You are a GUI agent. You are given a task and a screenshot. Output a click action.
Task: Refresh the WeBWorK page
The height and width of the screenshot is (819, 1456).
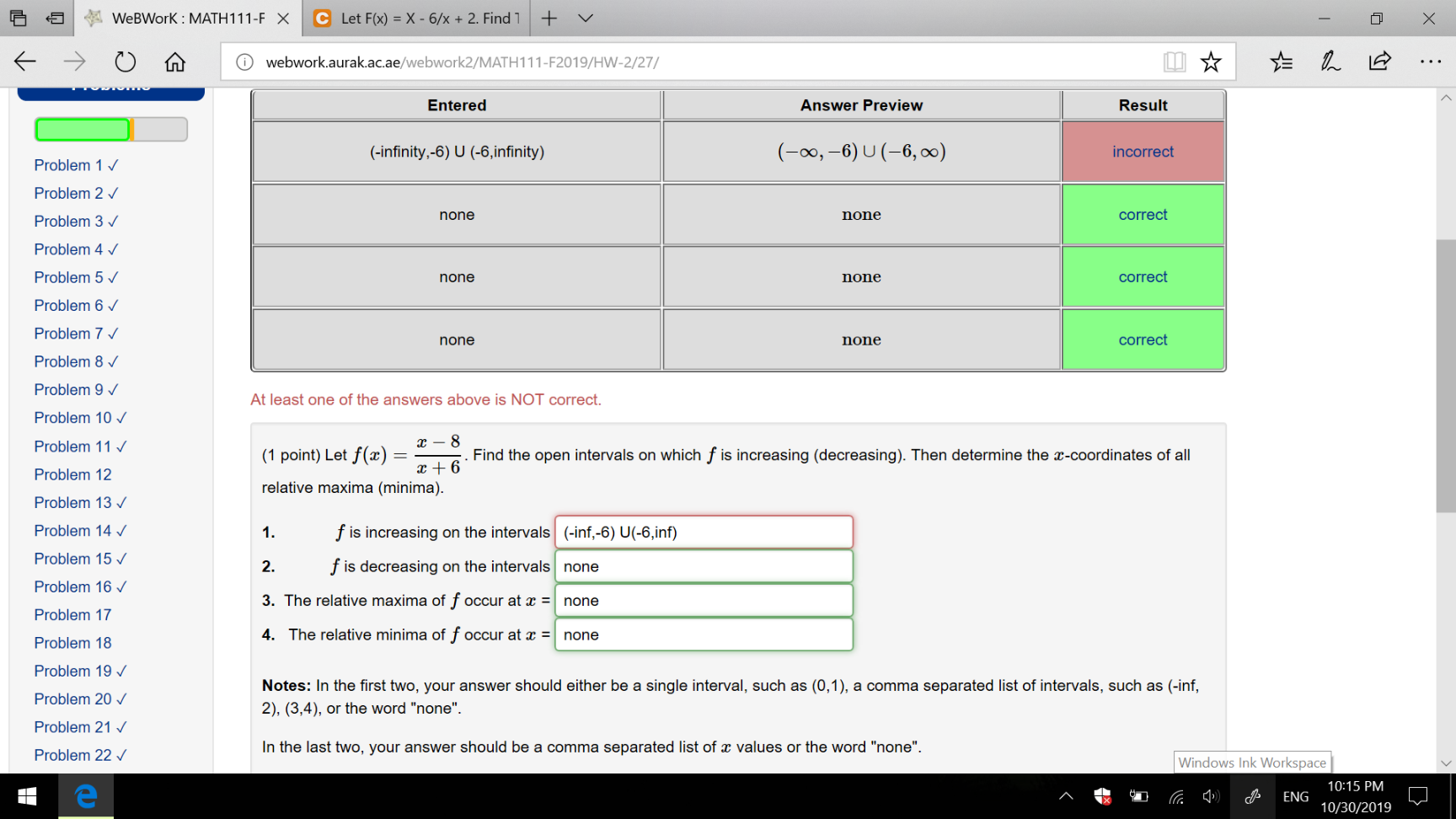(125, 61)
